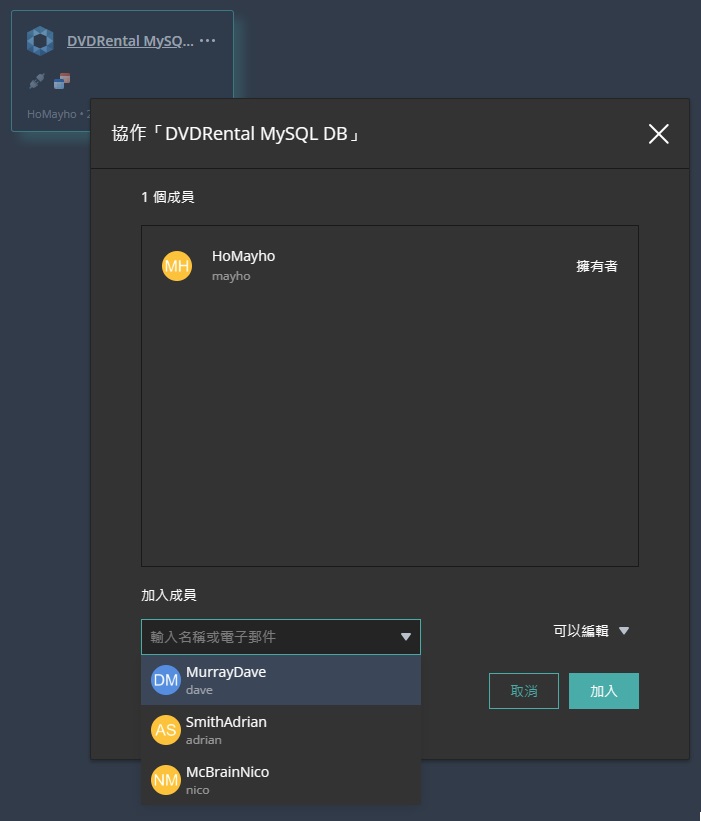Click the model icon on project card
Viewport: 701px width, 821px height.
point(62,81)
